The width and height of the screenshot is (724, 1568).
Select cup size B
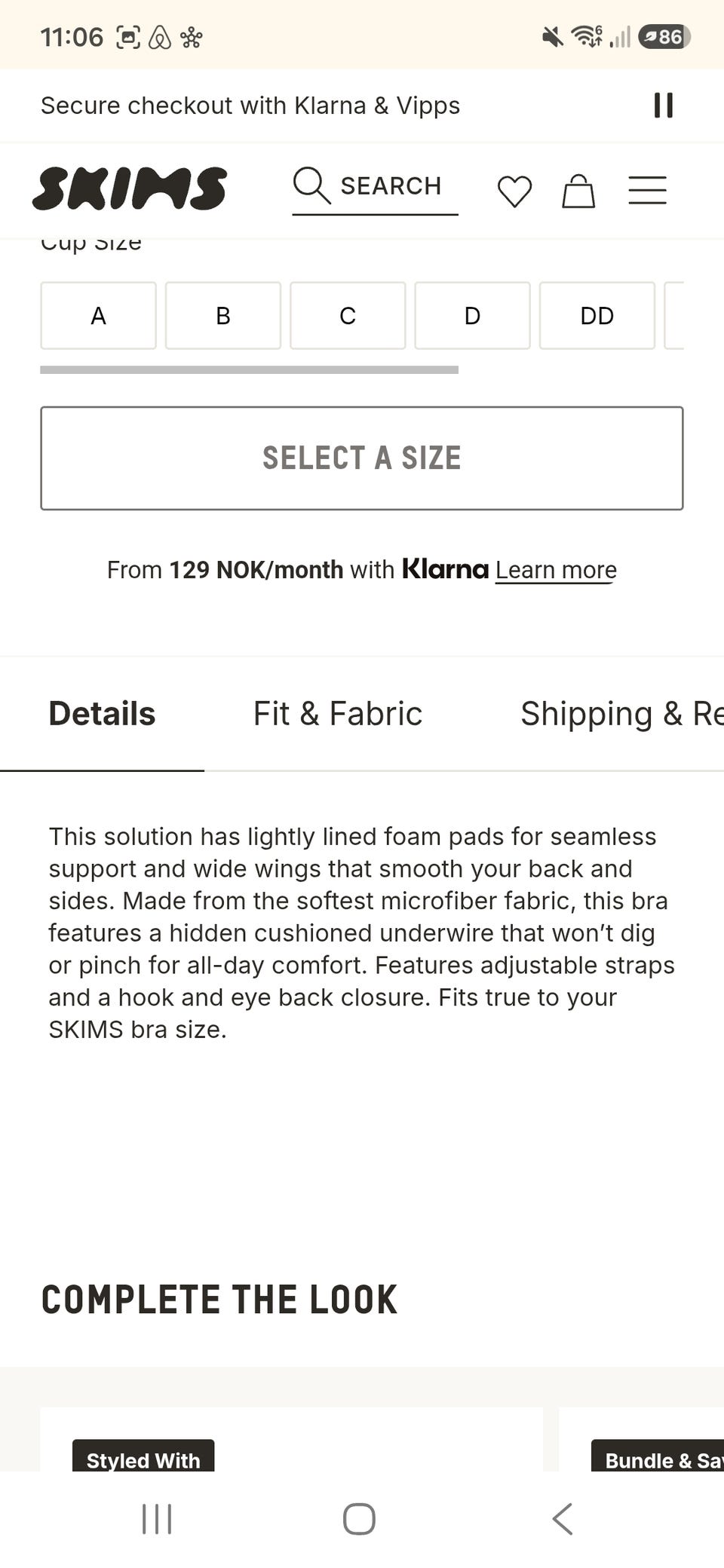(223, 316)
